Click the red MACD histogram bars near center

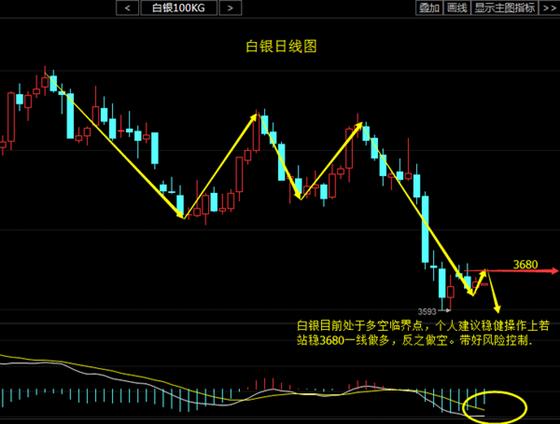point(269,384)
